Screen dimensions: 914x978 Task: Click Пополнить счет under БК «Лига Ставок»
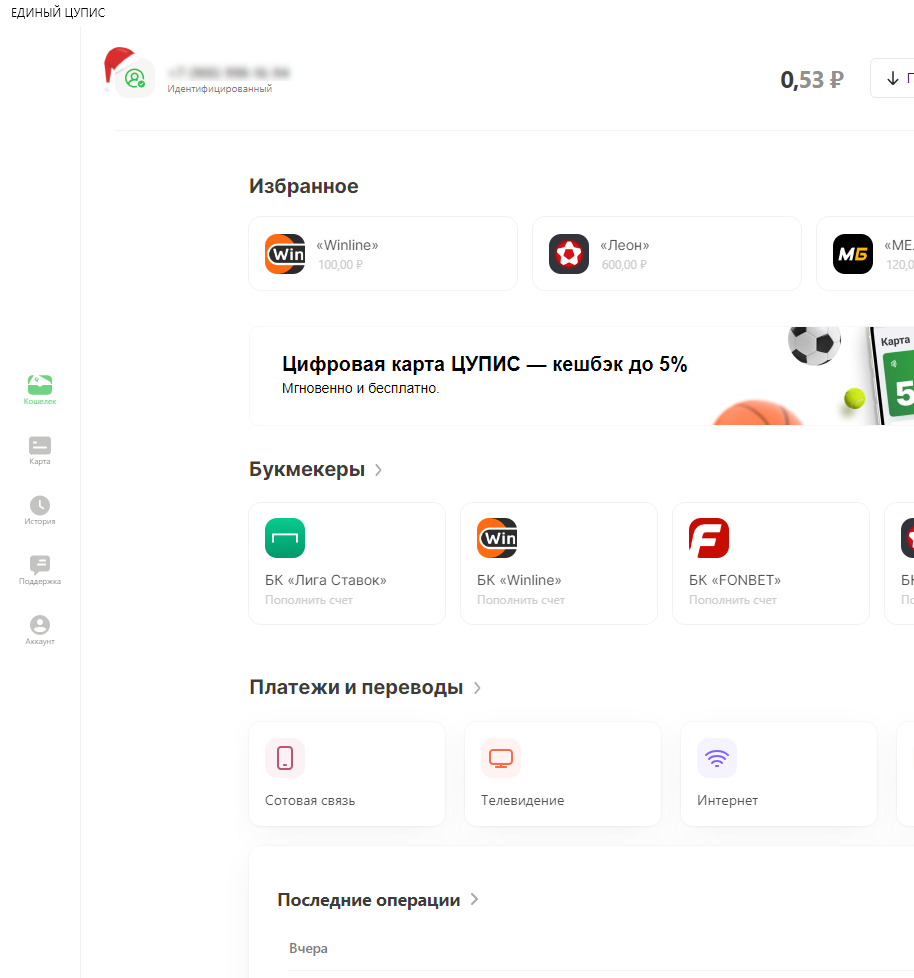309,600
